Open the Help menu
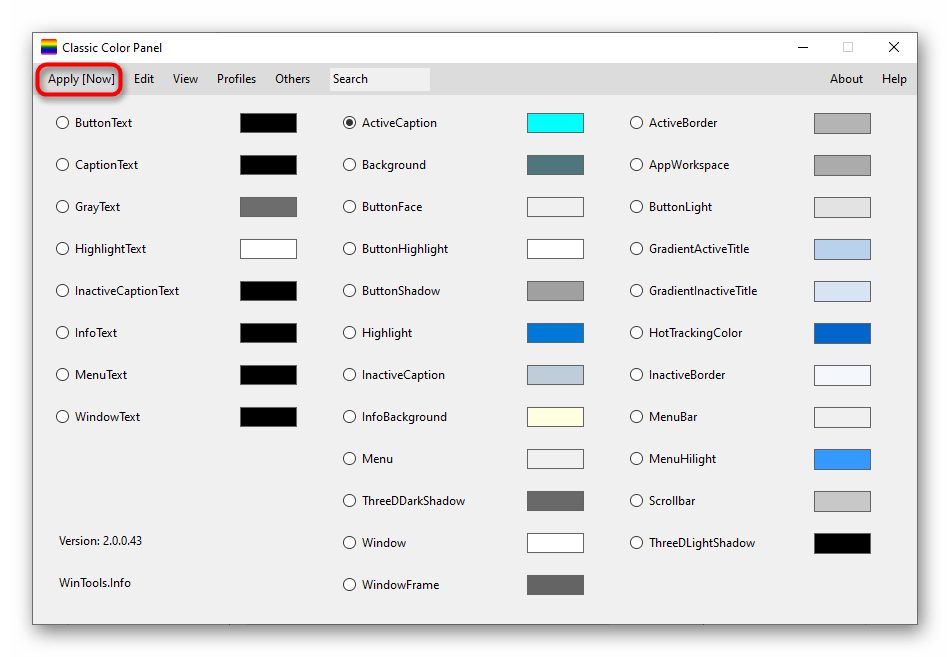Image resolution: width=950 pixels, height=657 pixels. pos(894,79)
